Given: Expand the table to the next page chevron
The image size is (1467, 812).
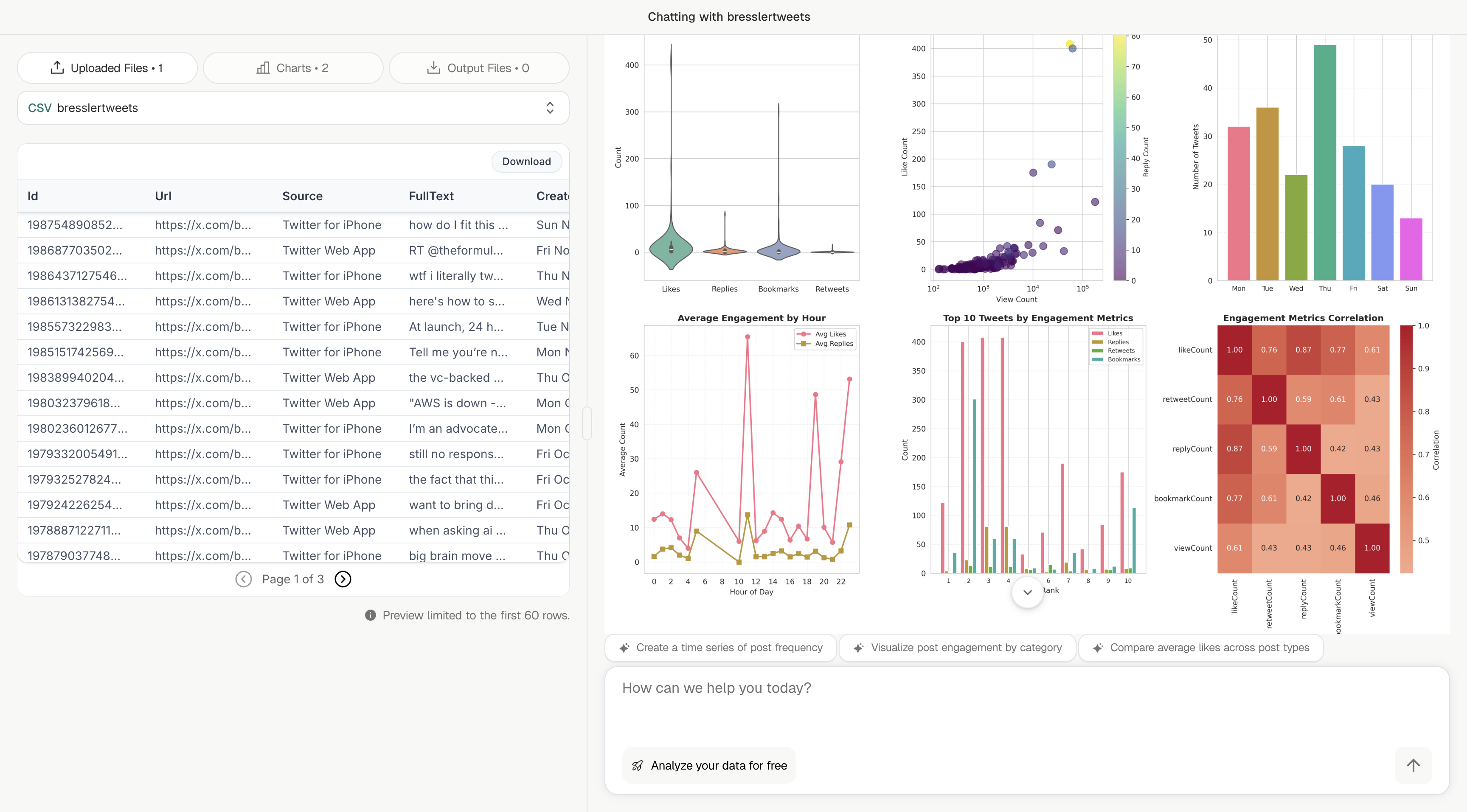Looking at the screenshot, I should [343, 579].
